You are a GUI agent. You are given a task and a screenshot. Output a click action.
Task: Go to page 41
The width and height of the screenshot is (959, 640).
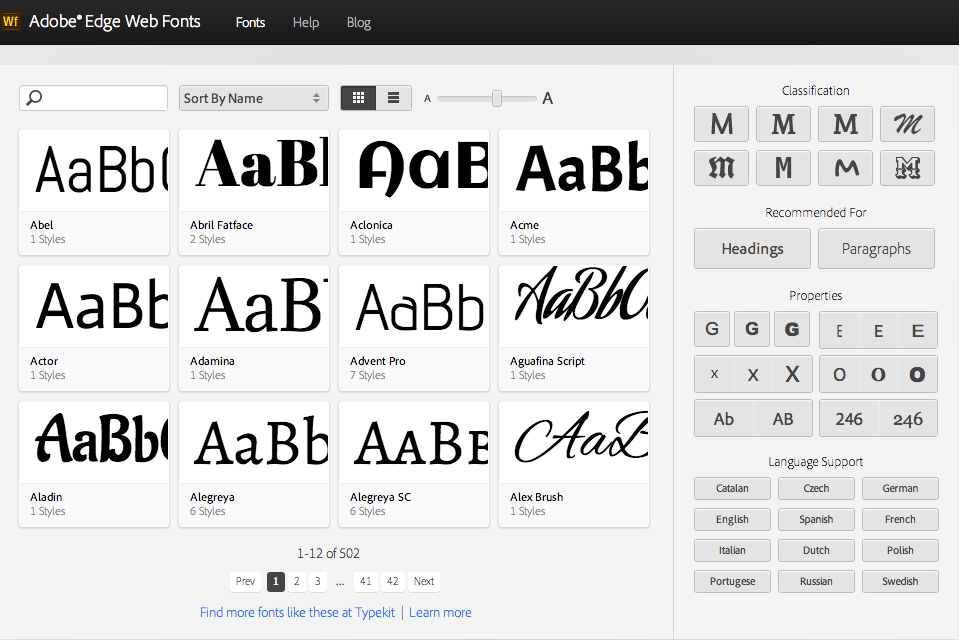[366, 581]
